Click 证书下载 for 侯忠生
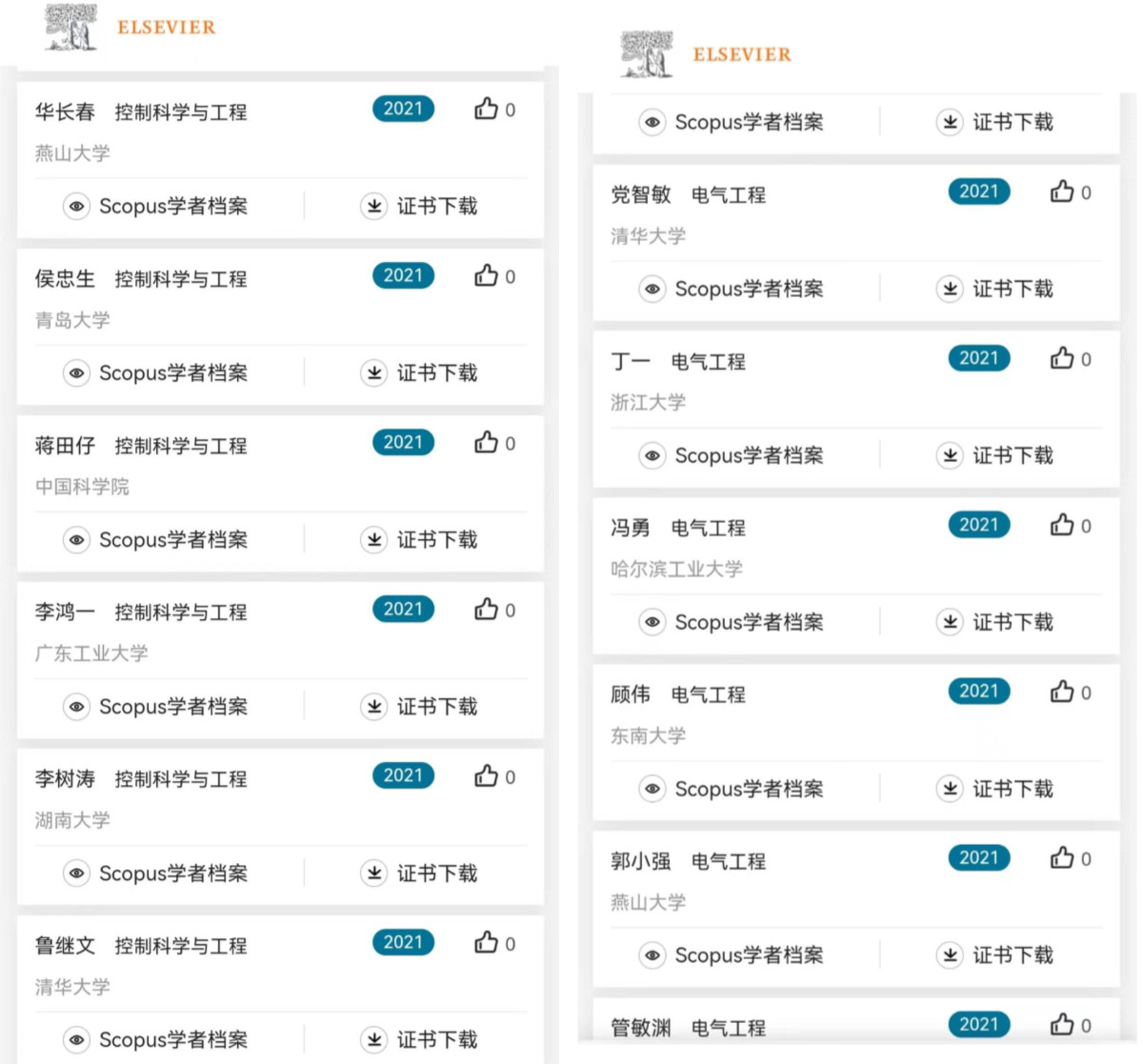The width and height of the screenshot is (1143, 1064). pyautogui.click(x=436, y=373)
